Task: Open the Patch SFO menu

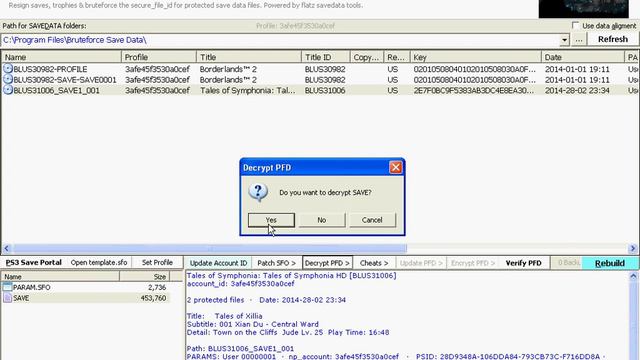Action: 276,263
